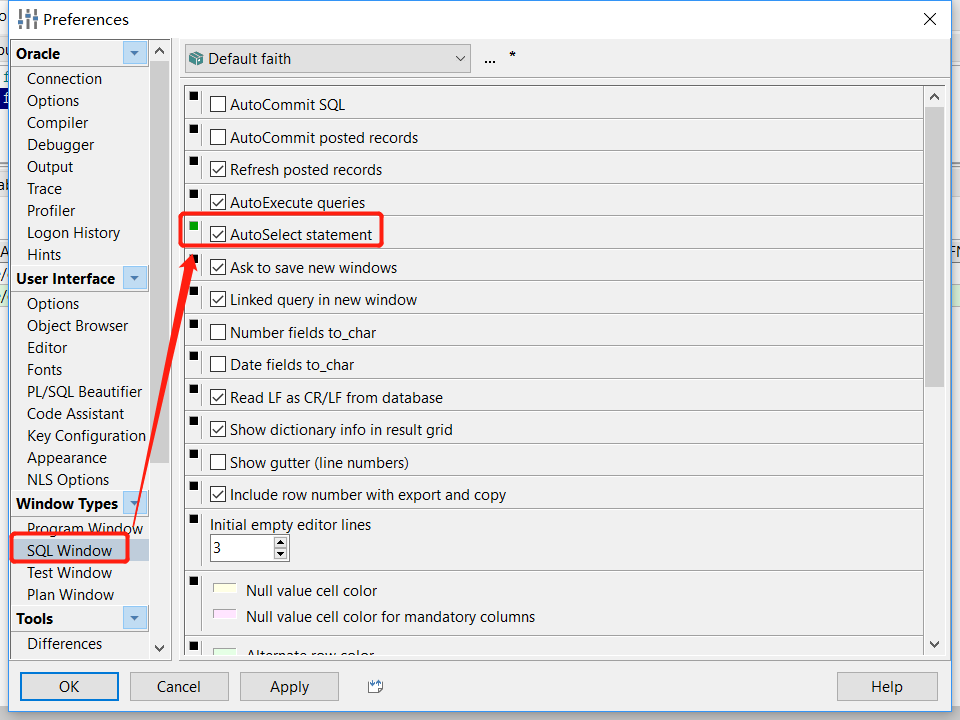960x720 pixels.
Task: Uncheck Refresh posted records
Action: tap(218, 169)
